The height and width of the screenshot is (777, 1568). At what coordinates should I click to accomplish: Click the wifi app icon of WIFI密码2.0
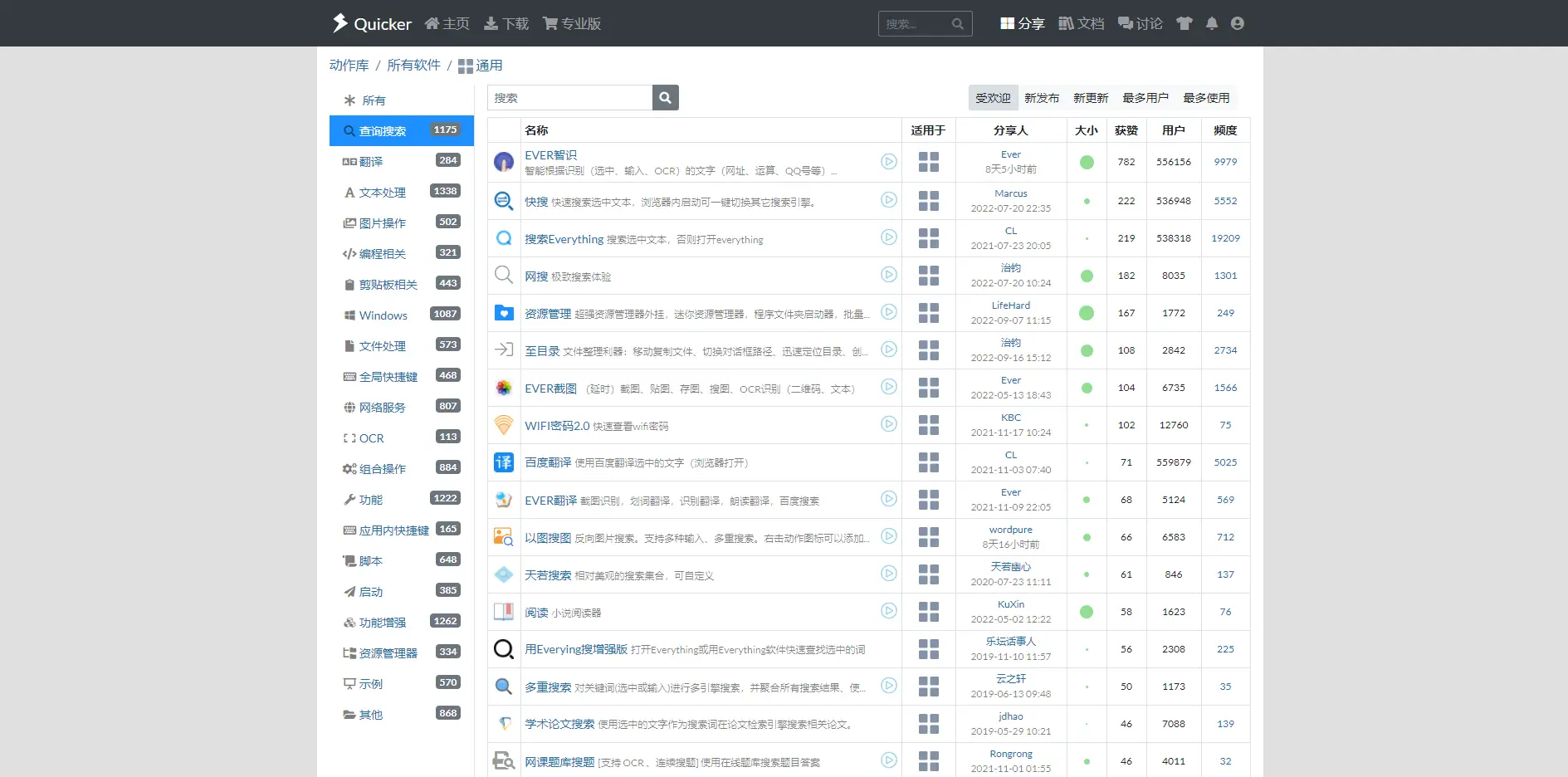(504, 424)
